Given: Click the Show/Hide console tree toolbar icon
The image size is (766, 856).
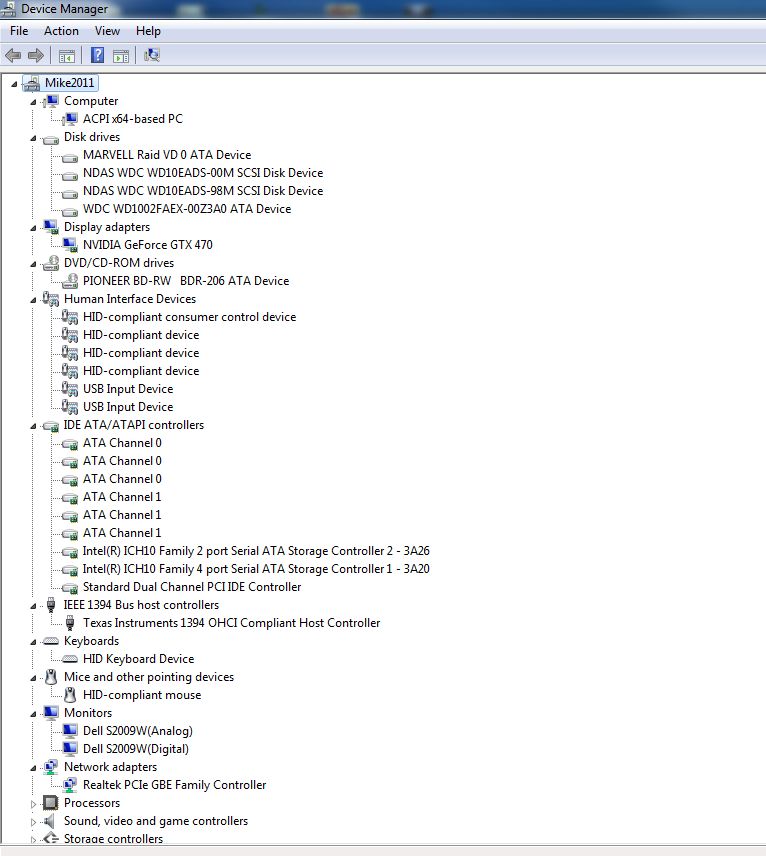Looking at the screenshot, I should [x=67, y=56].
